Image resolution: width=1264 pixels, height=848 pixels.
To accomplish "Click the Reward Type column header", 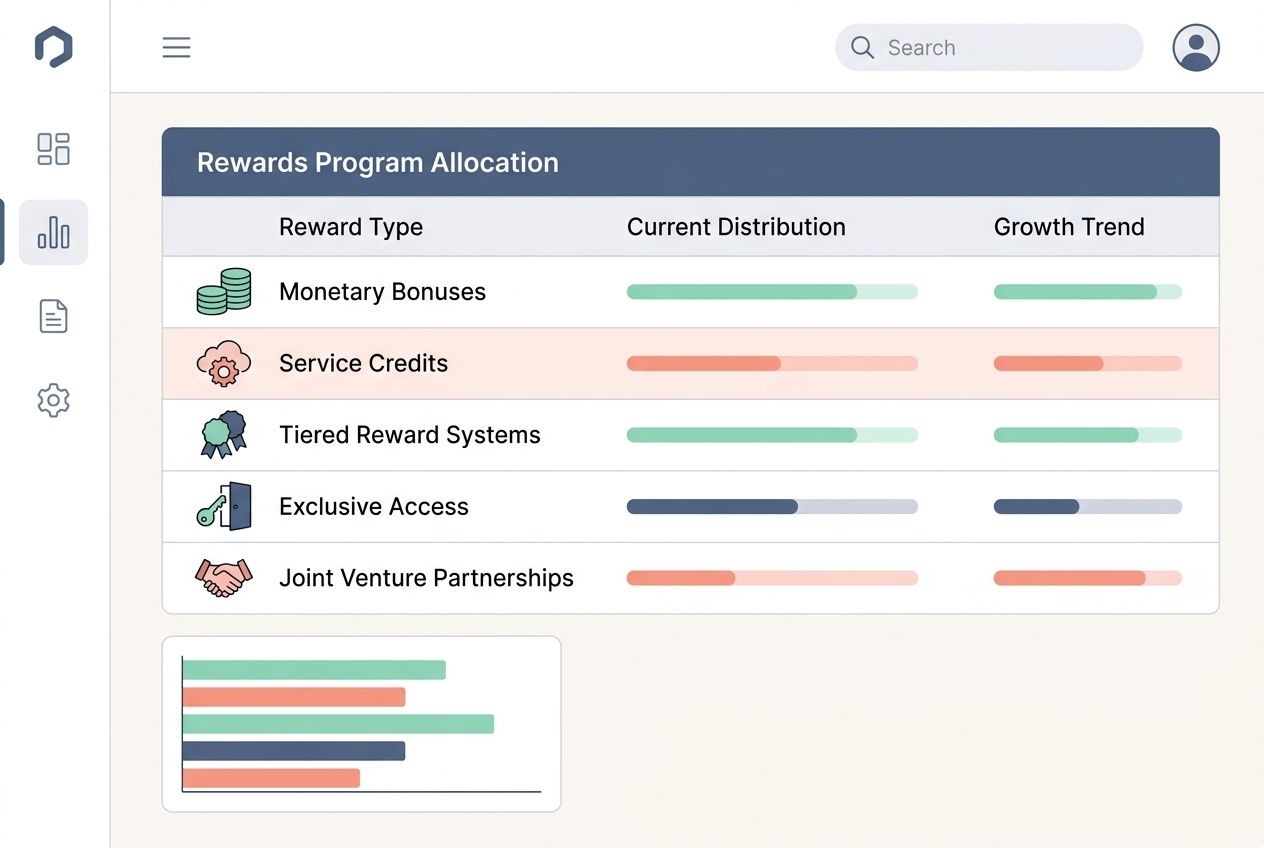I will point(351,227).
